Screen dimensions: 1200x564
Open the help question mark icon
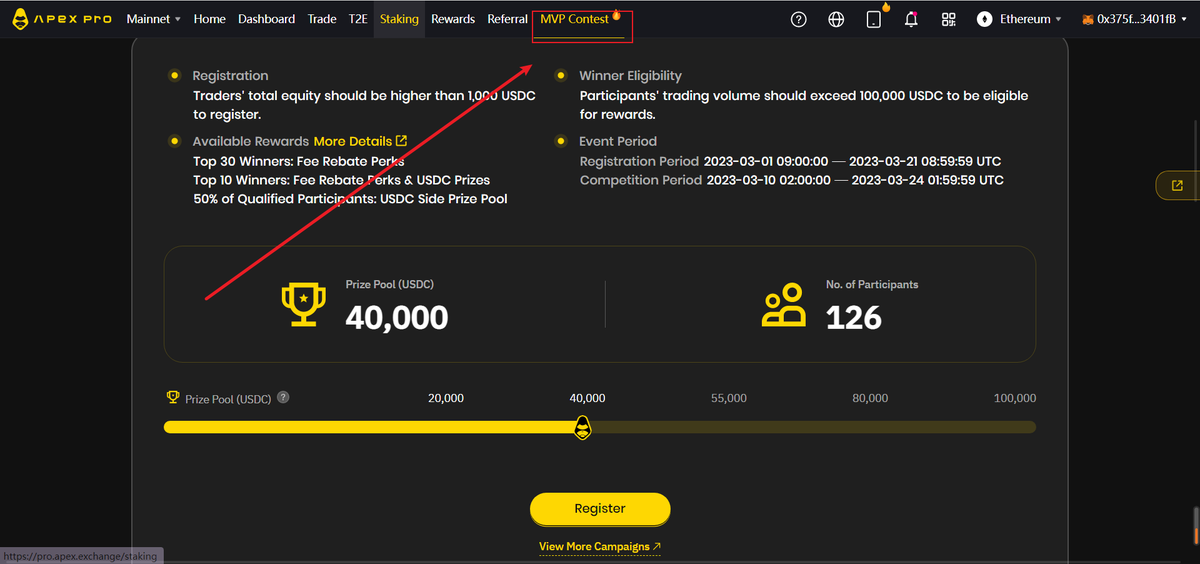point(798,19)
